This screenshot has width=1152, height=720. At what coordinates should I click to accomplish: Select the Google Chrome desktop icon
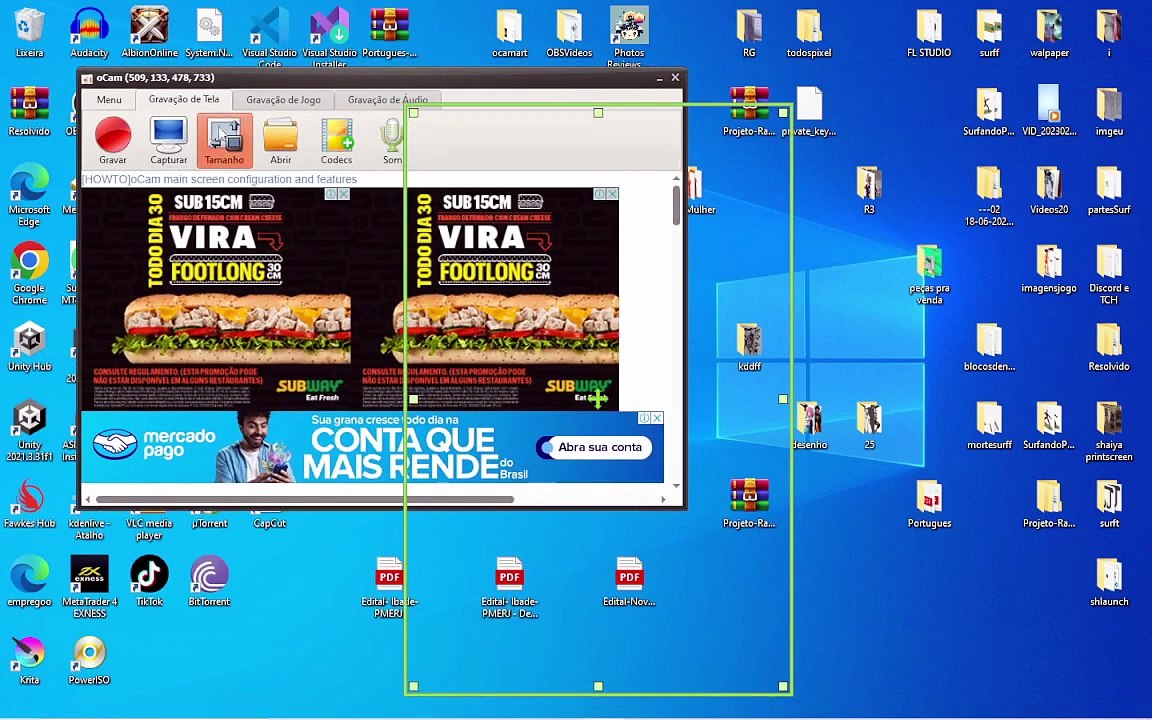pyautogui.click(x=29, y=273)
